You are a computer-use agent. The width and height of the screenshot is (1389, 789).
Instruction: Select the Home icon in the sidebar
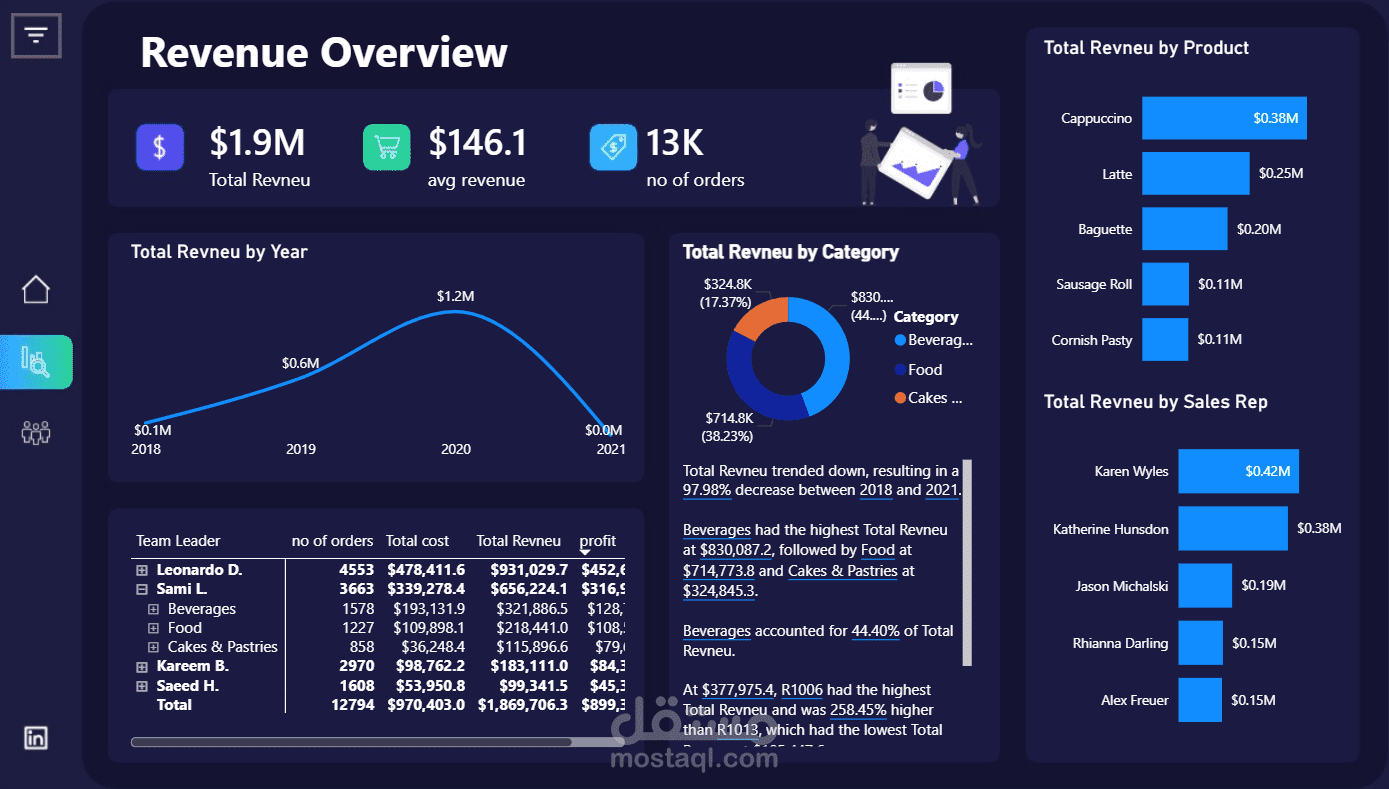coord(35,289)
